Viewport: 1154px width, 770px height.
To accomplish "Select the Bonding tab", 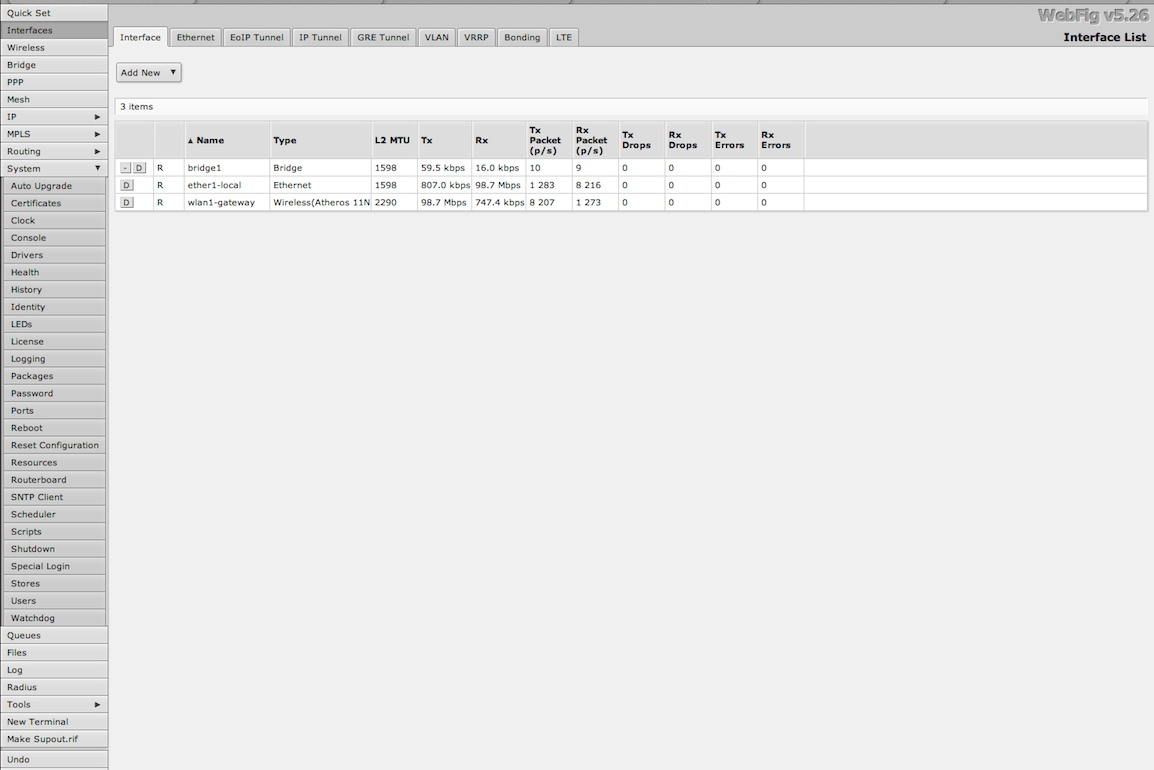I will [521, 37].
